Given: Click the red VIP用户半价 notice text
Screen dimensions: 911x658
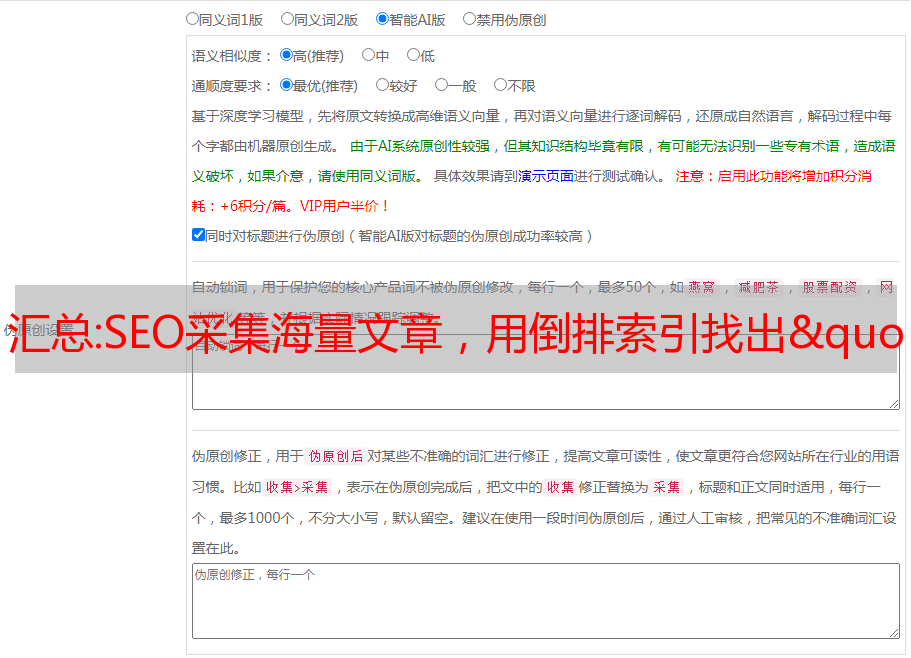Looking at the screenshot, I should (x=344, y=206).
